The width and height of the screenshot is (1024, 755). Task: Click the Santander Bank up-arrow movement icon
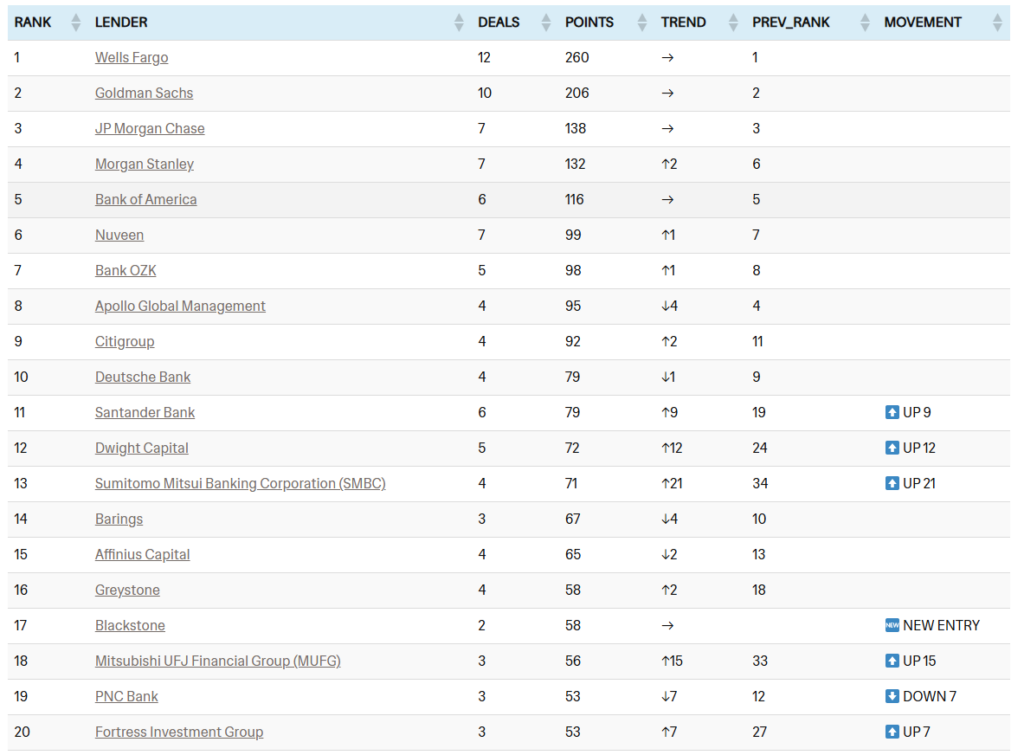click(x=892, y=412)
